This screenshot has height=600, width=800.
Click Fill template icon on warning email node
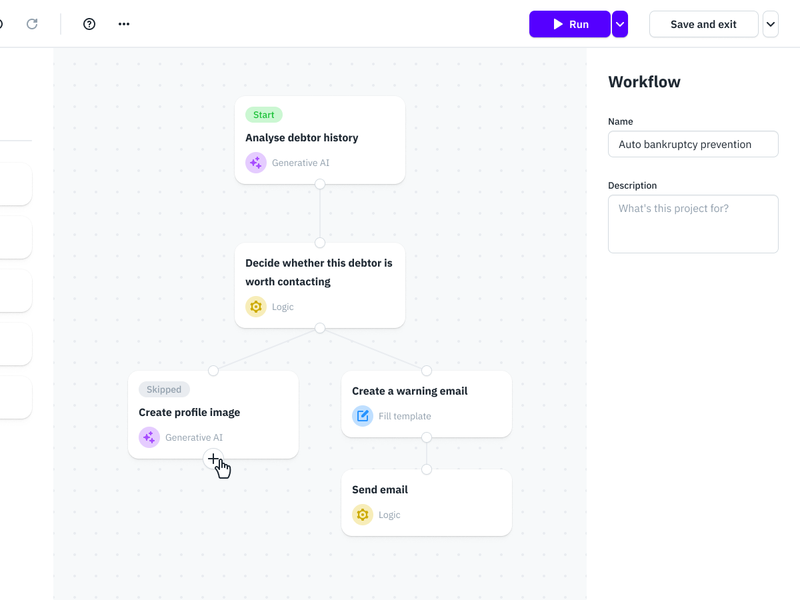(362, 416)
